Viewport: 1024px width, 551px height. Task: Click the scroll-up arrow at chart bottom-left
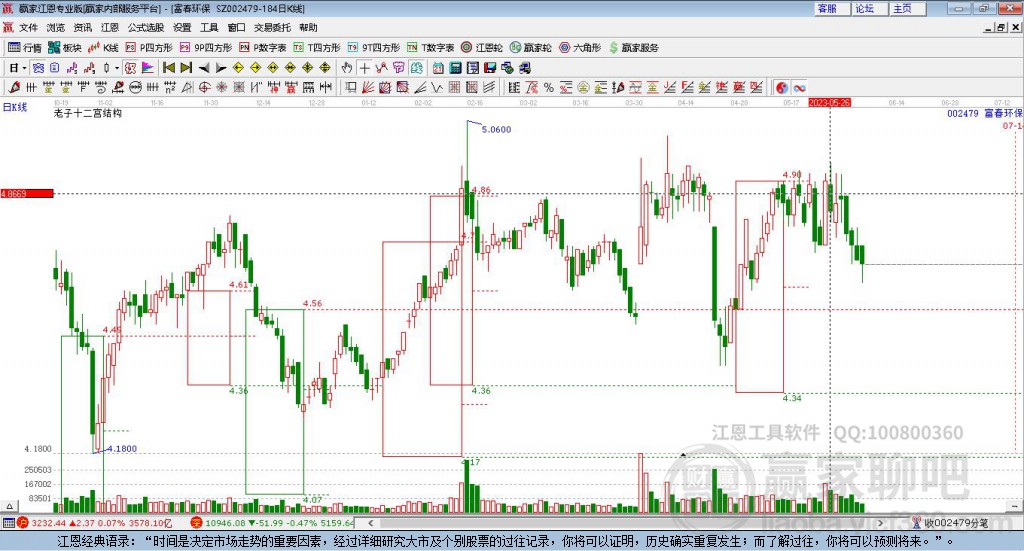tap(8, 507)
